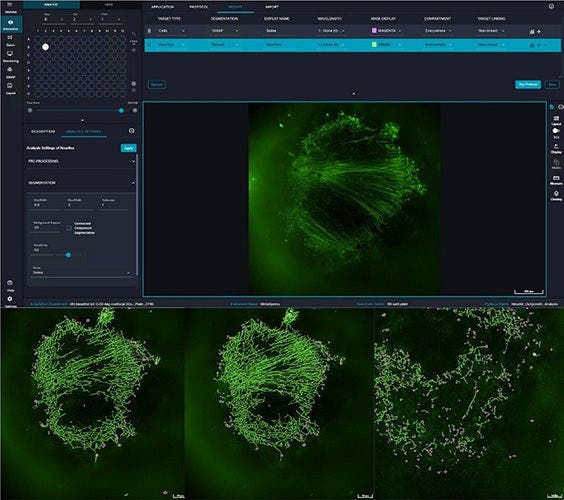The image size is (564, 500).
Task: Open the Interactive mode in sidebar
Action: pos(11,24)
